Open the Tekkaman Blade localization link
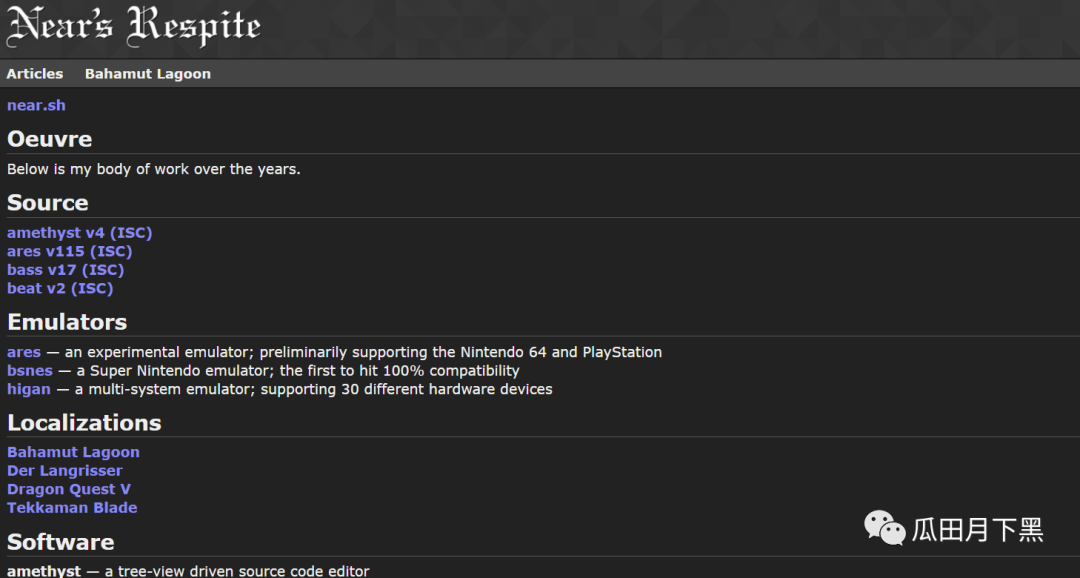 (x=72, y=508)
